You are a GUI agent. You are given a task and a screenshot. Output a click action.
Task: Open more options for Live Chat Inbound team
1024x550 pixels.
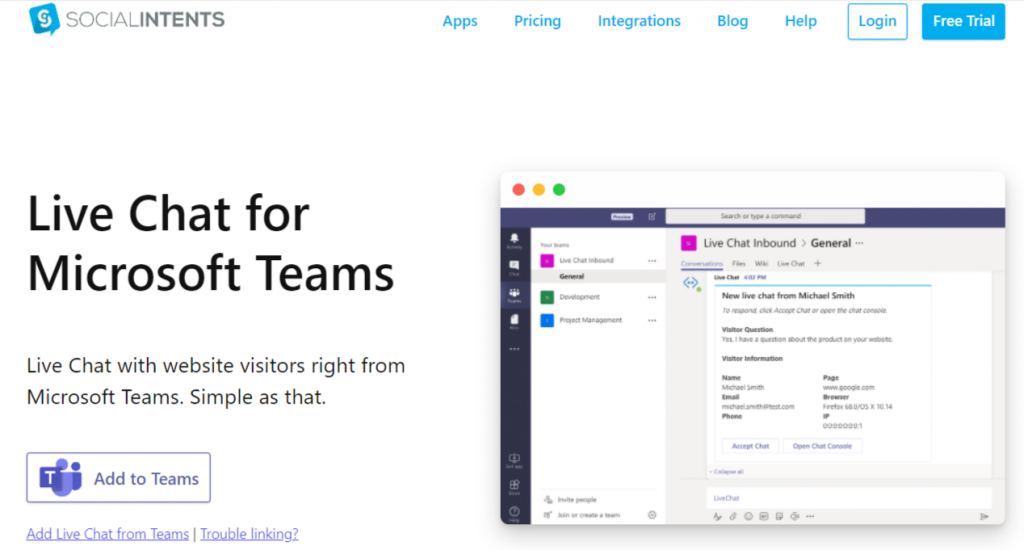tap(652, 261)
